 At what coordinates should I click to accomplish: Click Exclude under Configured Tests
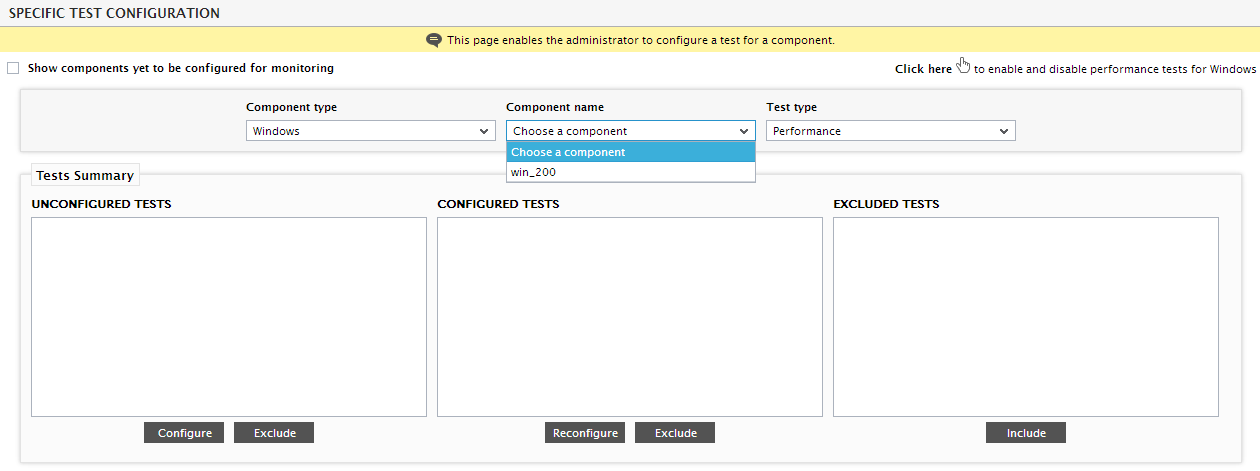(675, 433)
